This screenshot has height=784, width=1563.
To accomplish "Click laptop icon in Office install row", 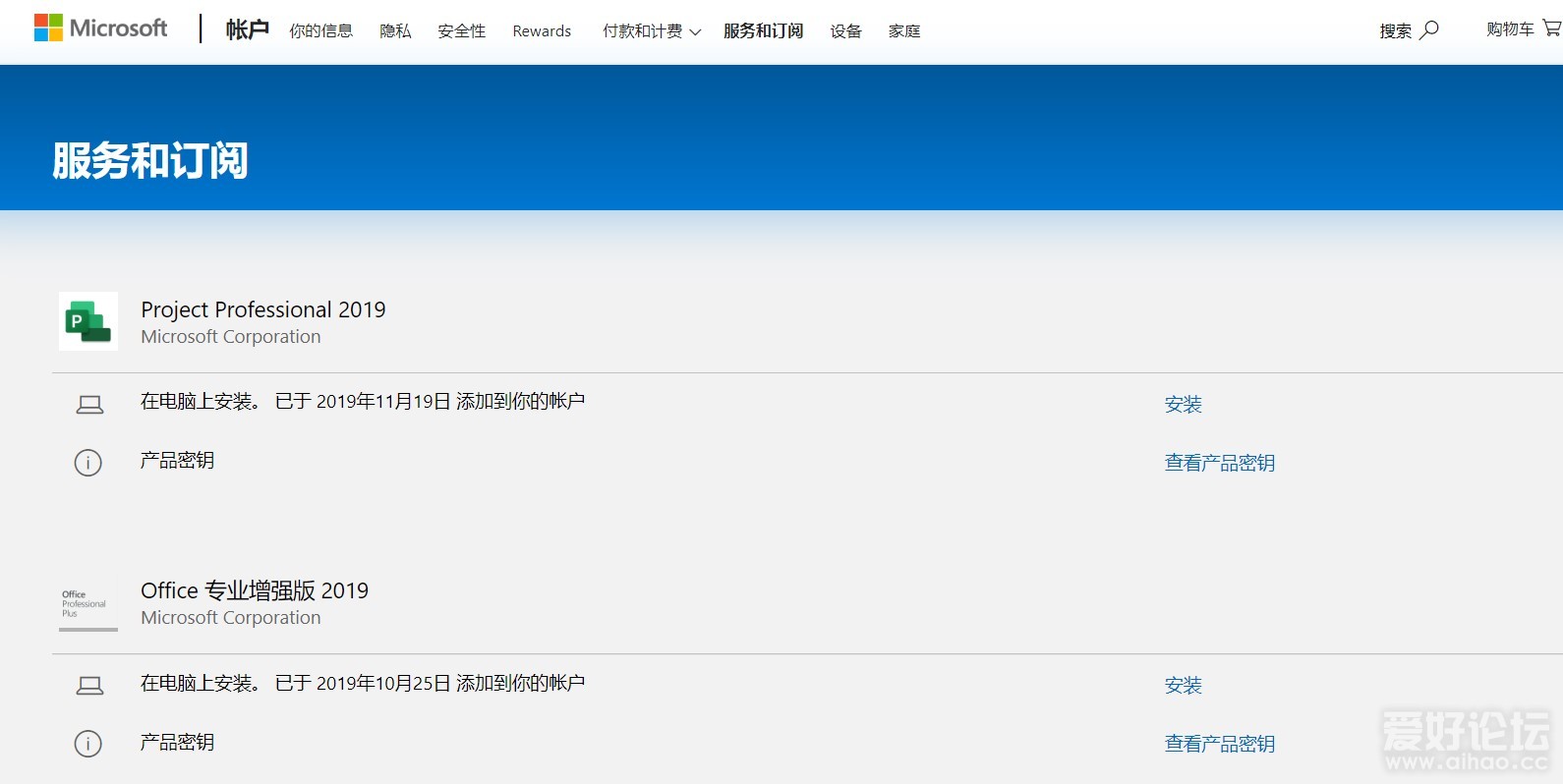I will pos(89,686).
